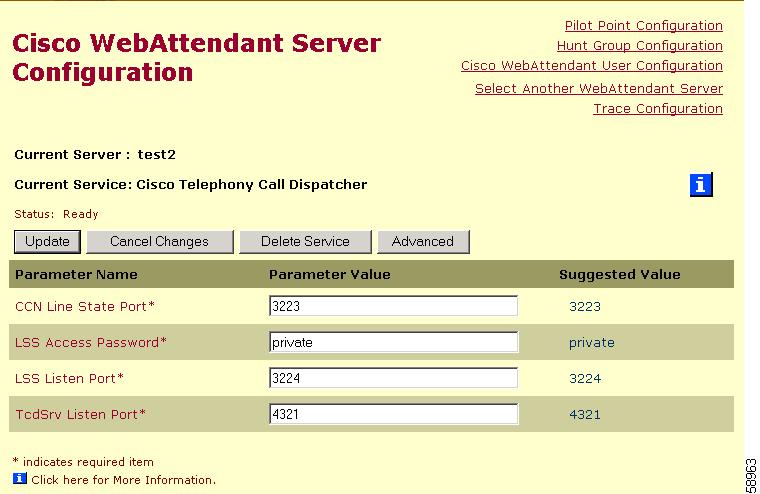This screenshot has width=760, height=494.
Task: Click the Suggested Value column header
Action: 619,275
